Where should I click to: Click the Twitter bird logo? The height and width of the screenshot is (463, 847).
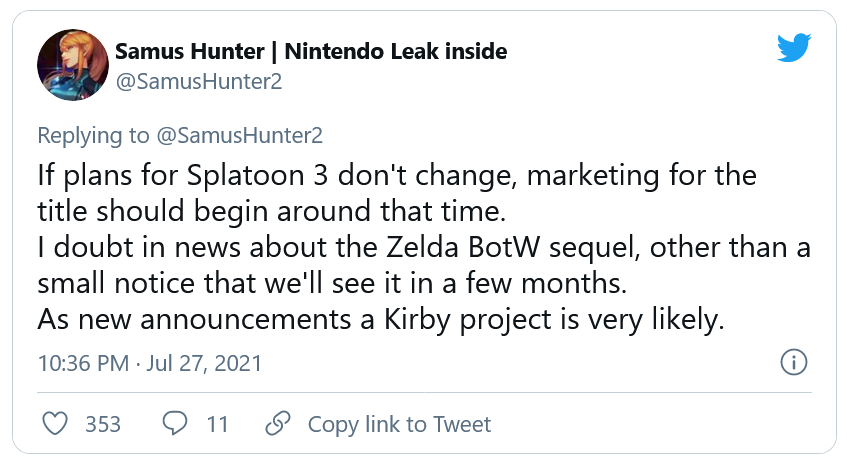click(795, 47)
